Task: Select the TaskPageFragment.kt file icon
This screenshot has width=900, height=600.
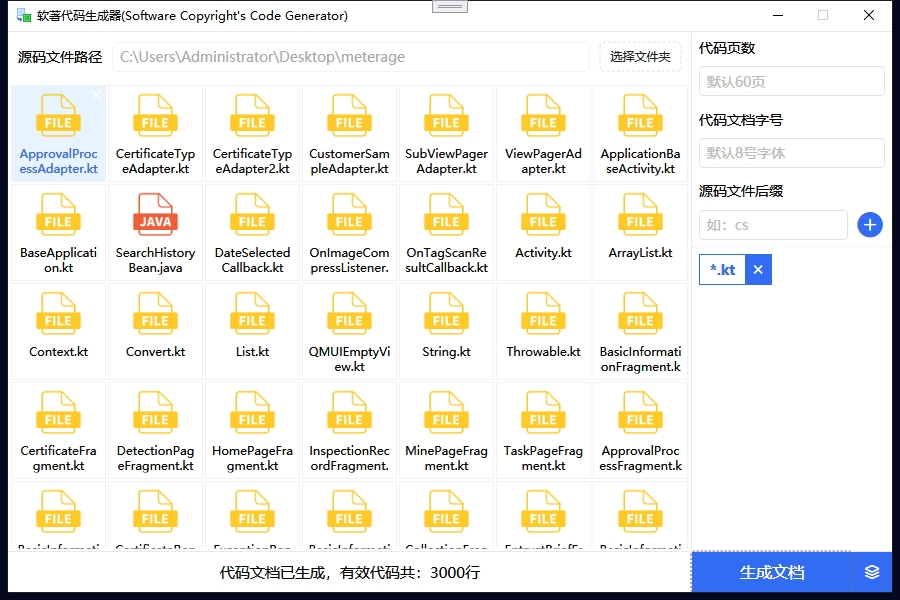Action: click(543, 412)
